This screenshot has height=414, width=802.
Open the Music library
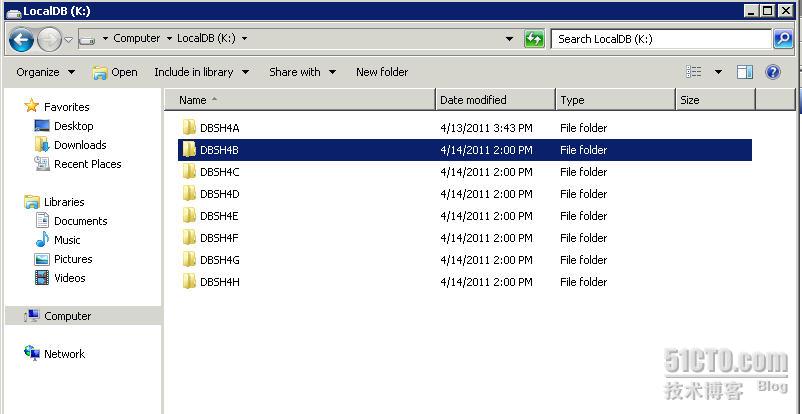pyautogui.click(x=67, y=240)
